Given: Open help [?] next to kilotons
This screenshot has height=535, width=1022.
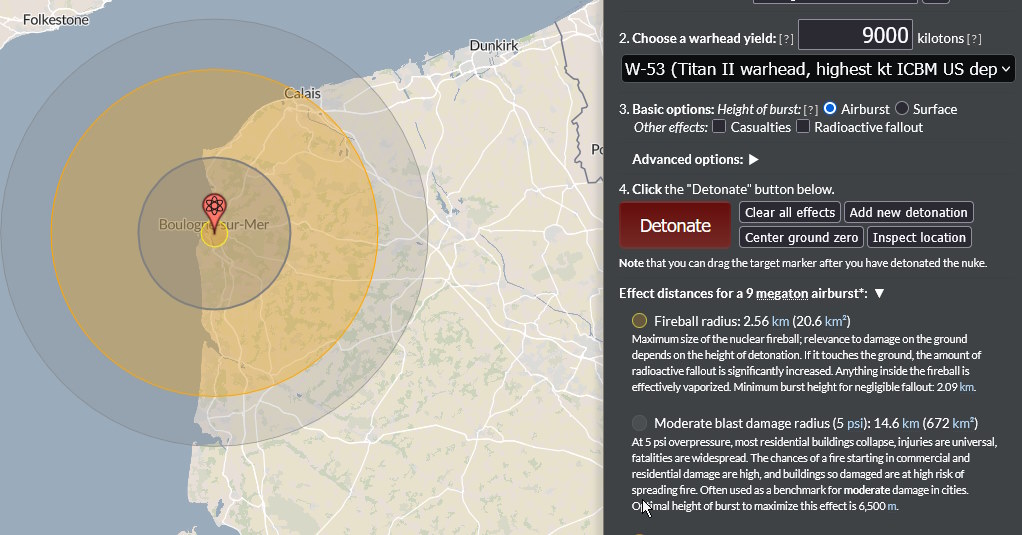Looking at the screenshot, I should pos(974,39).
